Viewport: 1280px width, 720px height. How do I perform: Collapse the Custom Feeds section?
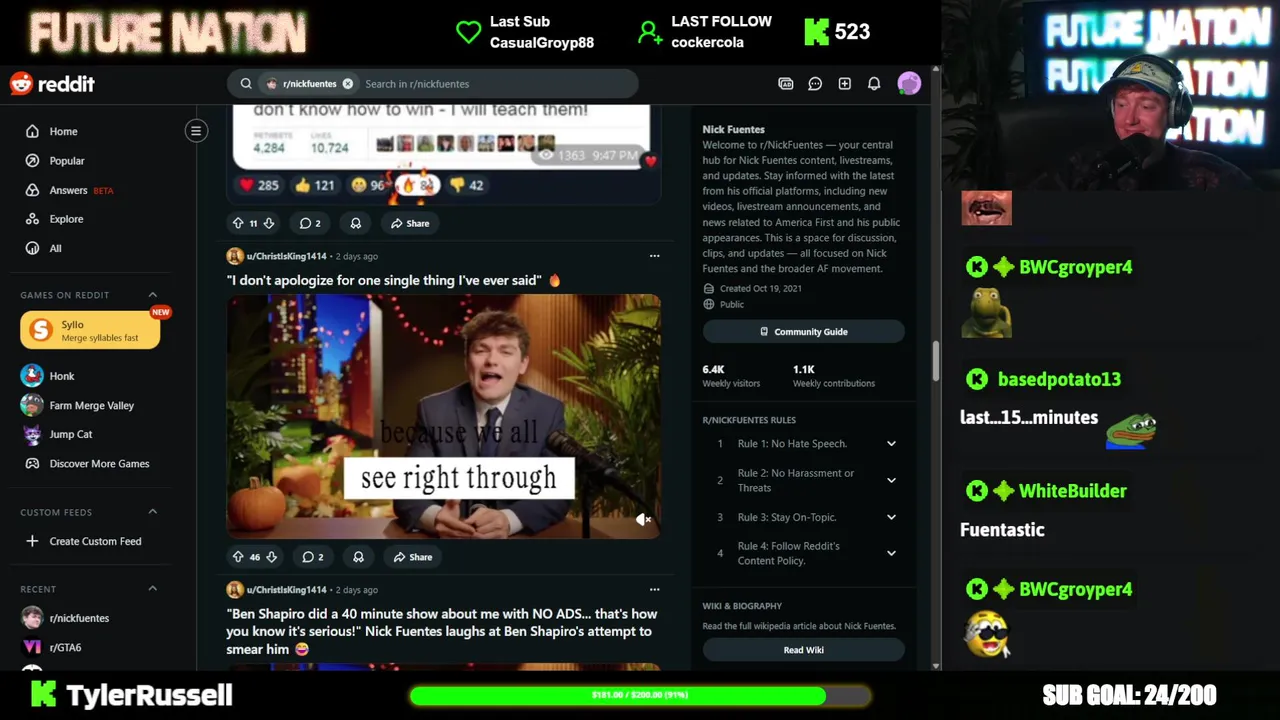[153, 512]
